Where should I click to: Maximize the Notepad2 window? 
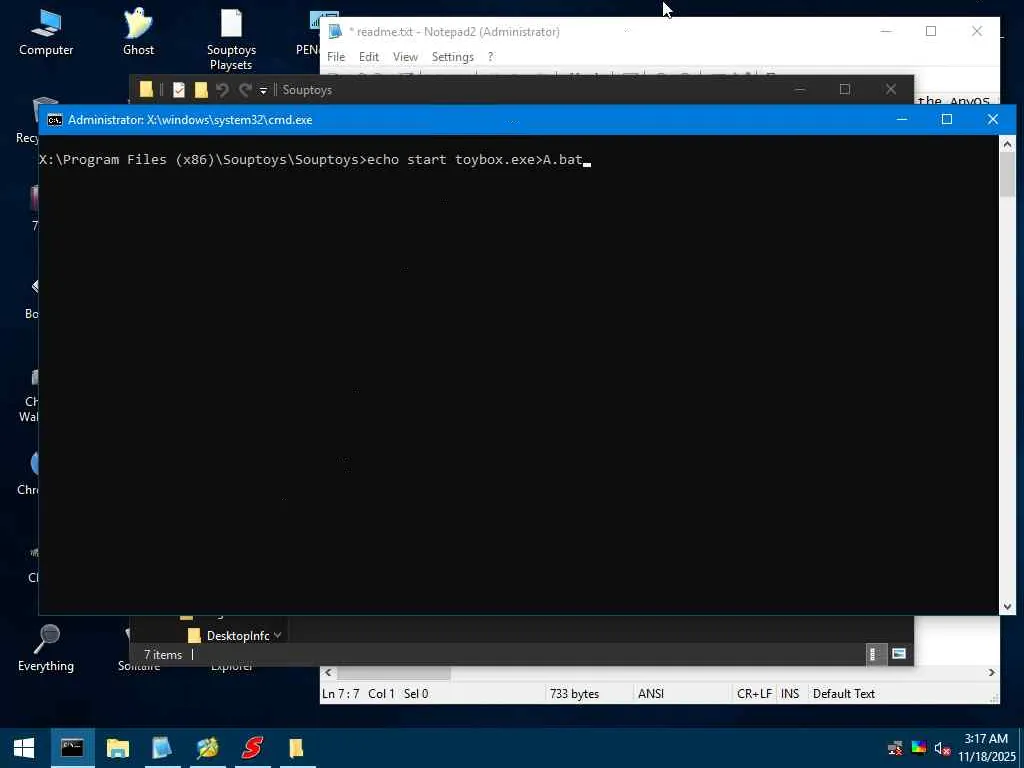coord(931,31)
